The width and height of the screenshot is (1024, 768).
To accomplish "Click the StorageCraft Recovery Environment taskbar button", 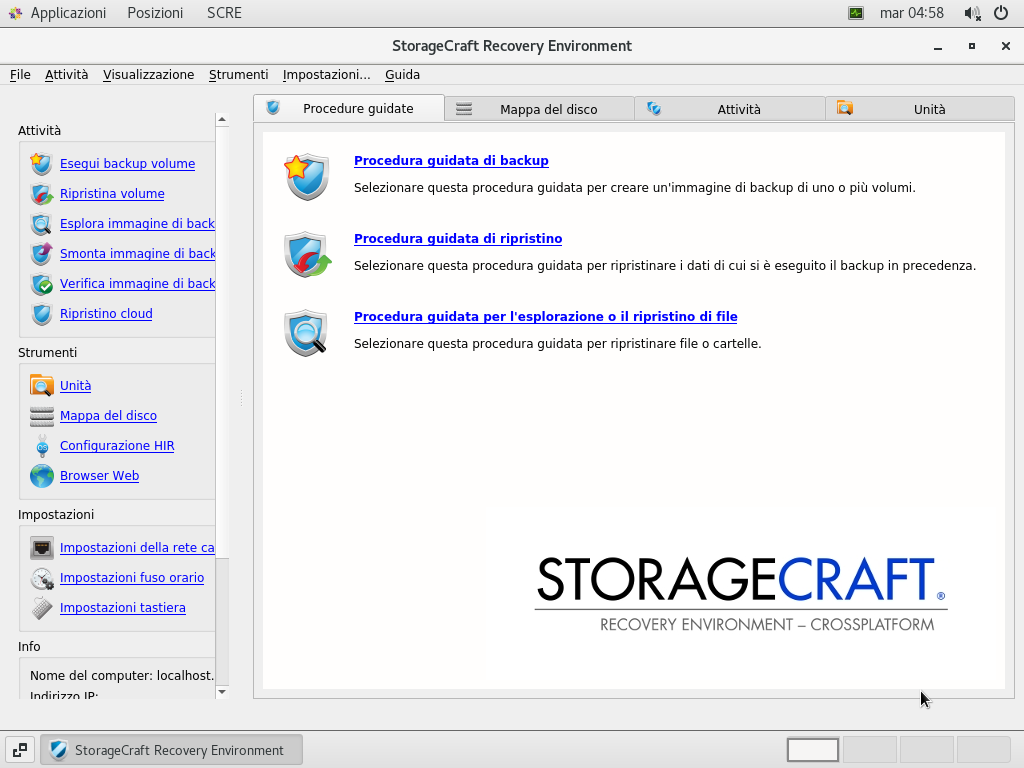I will [172, 750].
